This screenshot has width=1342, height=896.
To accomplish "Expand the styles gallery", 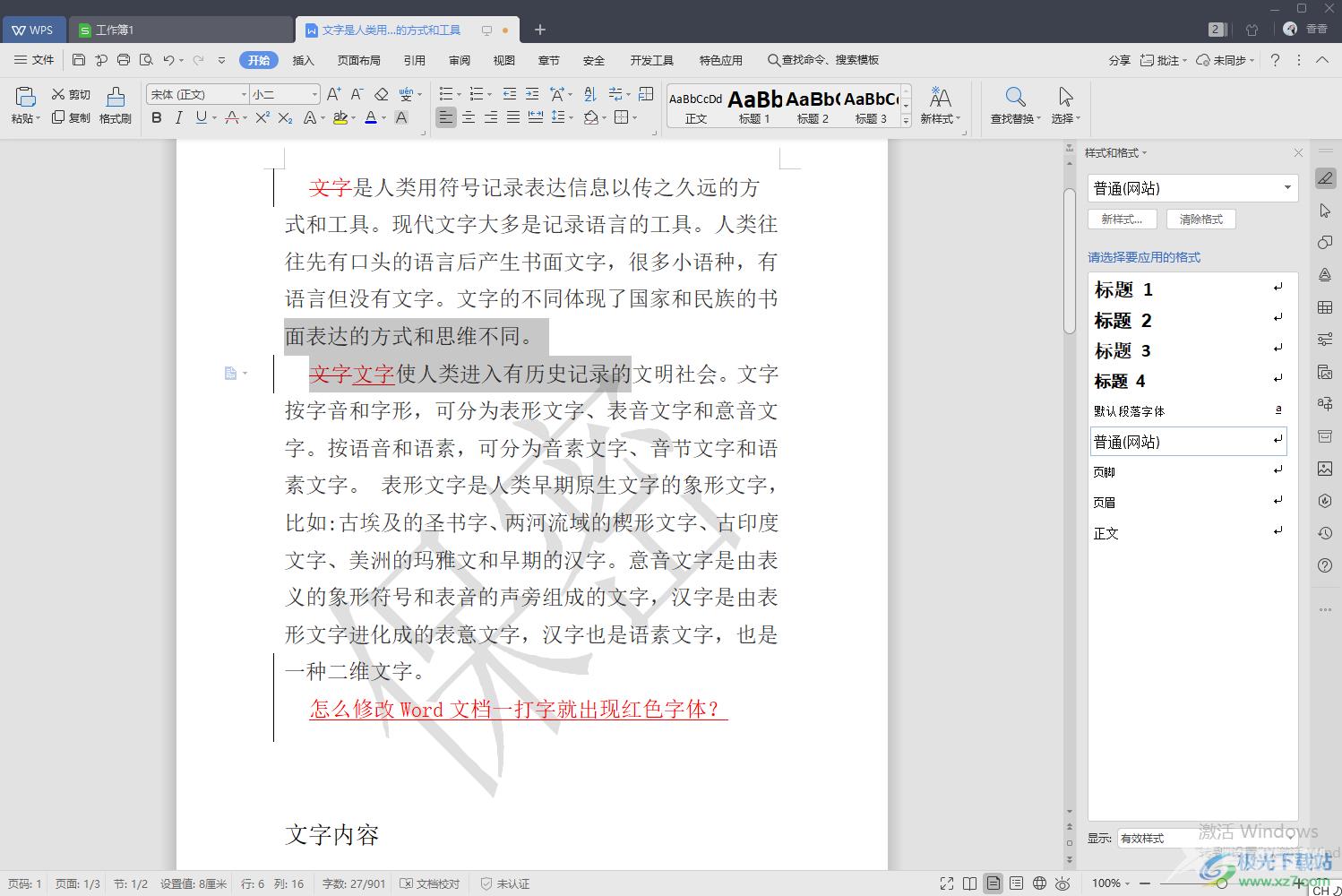I will tap(906, 120).
